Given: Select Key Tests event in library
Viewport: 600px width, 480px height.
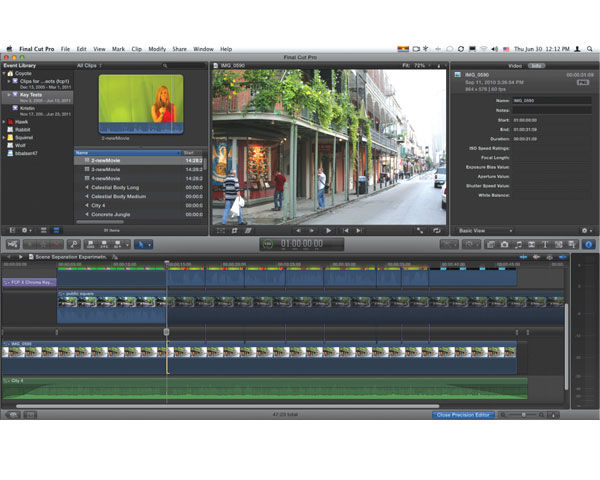Looking at the screenshot, I should coord(38,97).
